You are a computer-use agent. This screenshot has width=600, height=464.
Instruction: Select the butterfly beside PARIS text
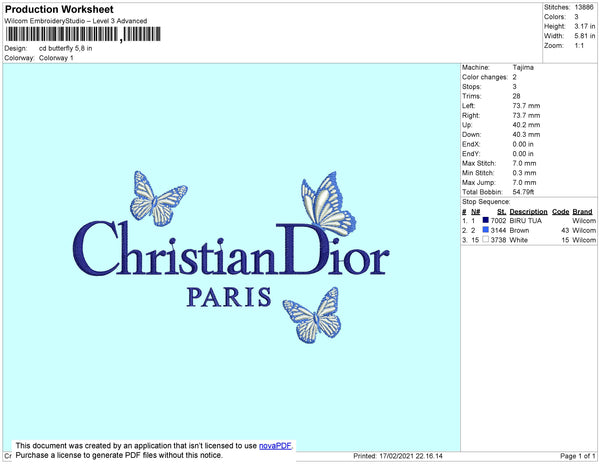pos(312,315)
